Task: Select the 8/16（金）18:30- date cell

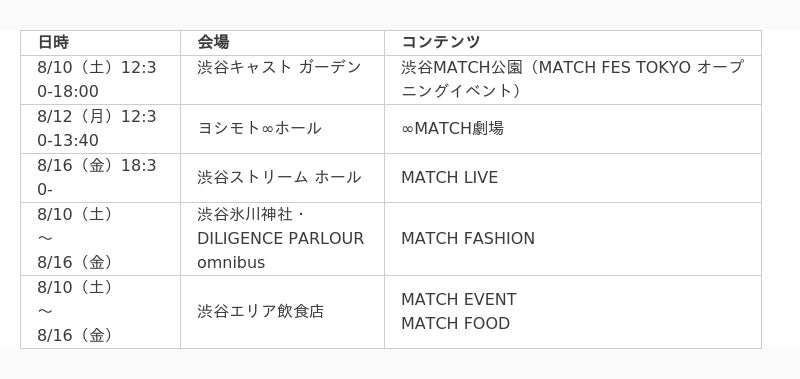Action: point(101,178)
